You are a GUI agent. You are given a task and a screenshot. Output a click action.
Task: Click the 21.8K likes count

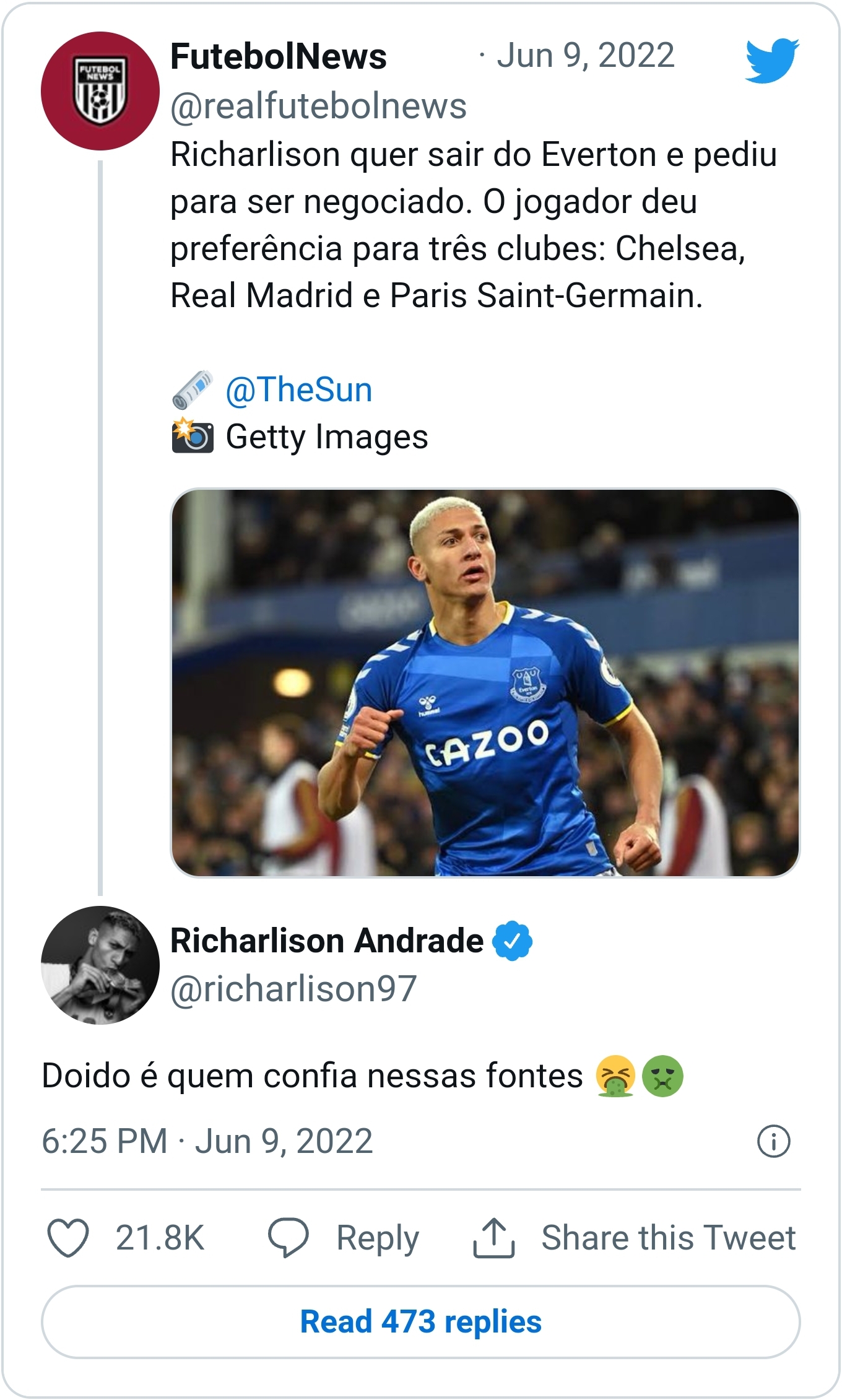(x=160, y=1238)
